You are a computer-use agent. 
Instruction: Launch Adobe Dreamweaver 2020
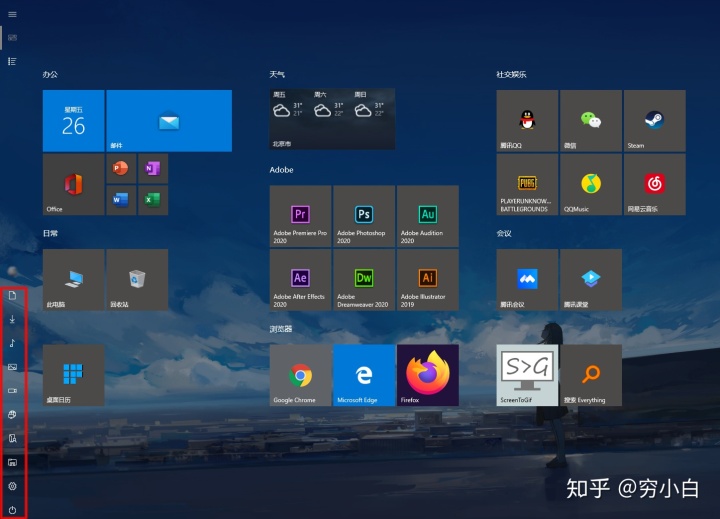364,280
